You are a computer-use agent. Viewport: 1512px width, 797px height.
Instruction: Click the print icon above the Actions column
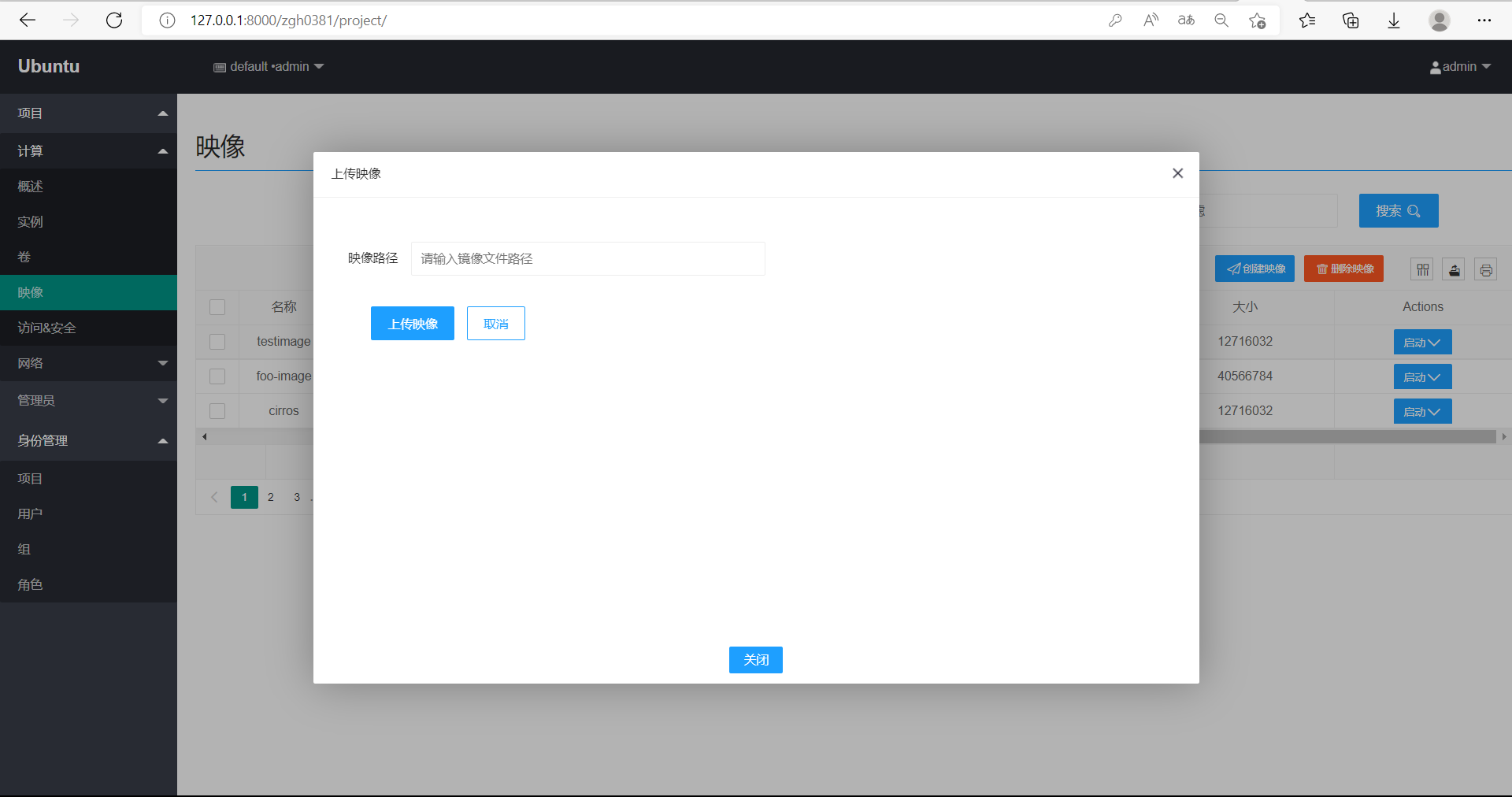pos(1486,269)
